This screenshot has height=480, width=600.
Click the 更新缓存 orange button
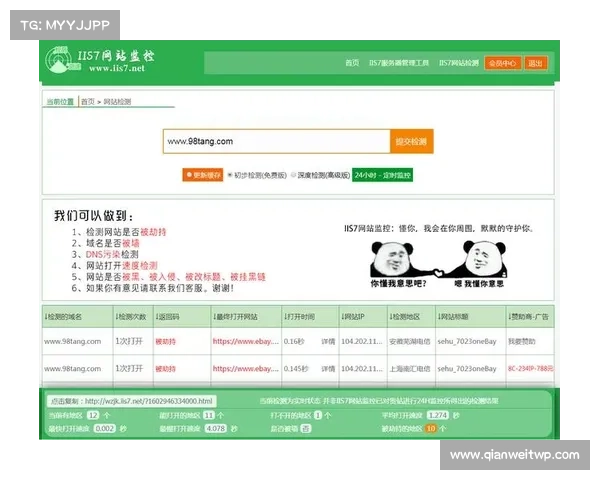click(x=203, y=175)
